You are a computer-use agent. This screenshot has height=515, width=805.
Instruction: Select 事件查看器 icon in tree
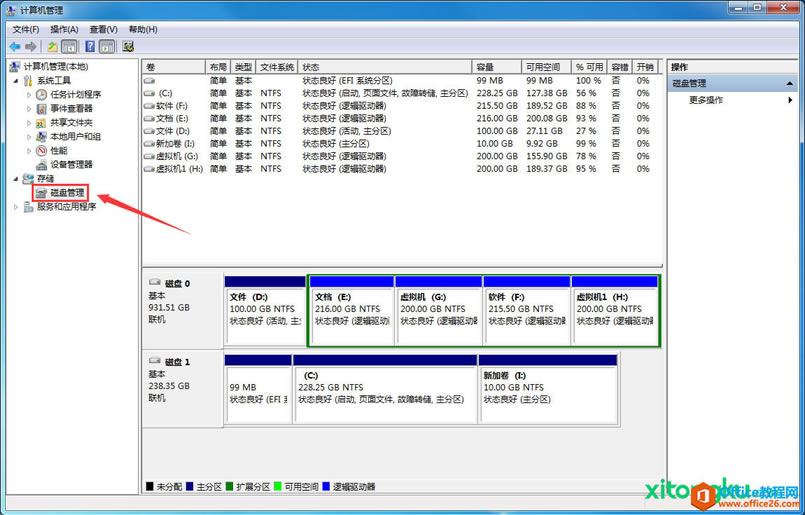pos(42,108)
